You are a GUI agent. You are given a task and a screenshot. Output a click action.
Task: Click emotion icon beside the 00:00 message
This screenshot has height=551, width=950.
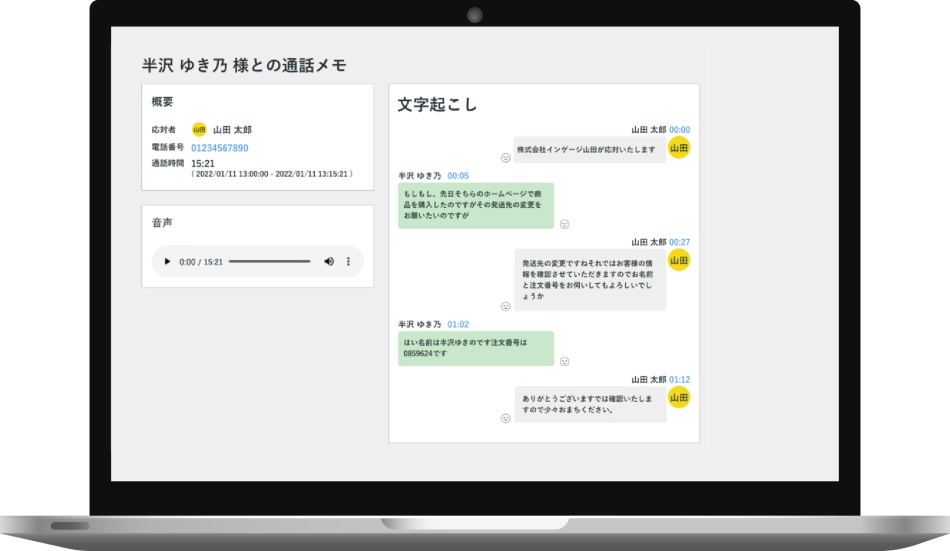(x=505, y=158)
